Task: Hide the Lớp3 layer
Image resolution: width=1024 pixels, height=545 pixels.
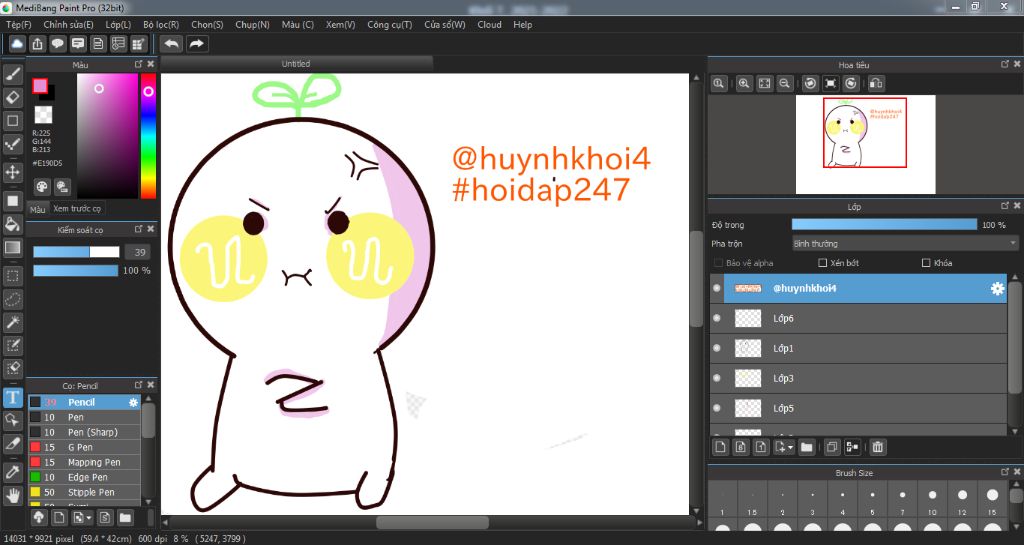Action: click(x=717, y=378)
